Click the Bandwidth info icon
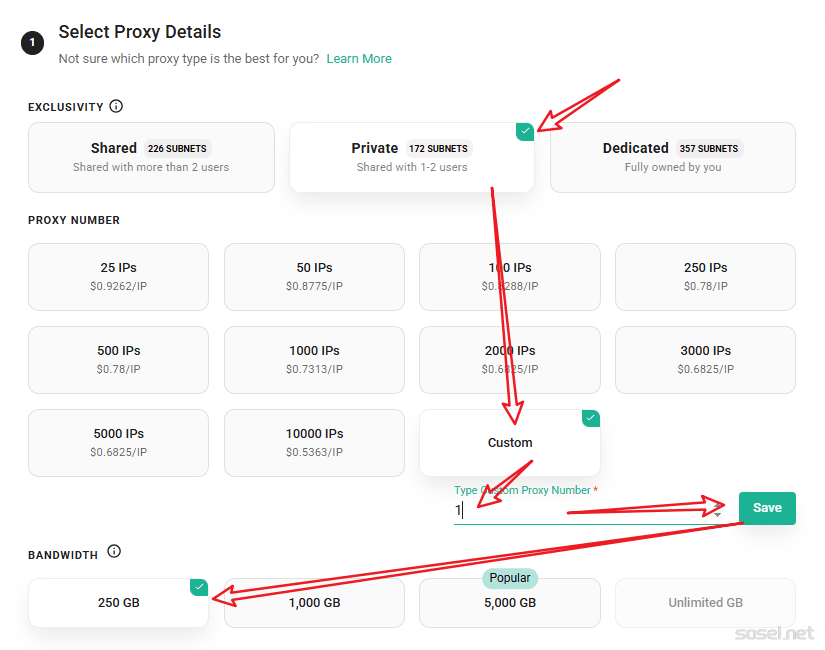825x650 pixels. [114, 551]
